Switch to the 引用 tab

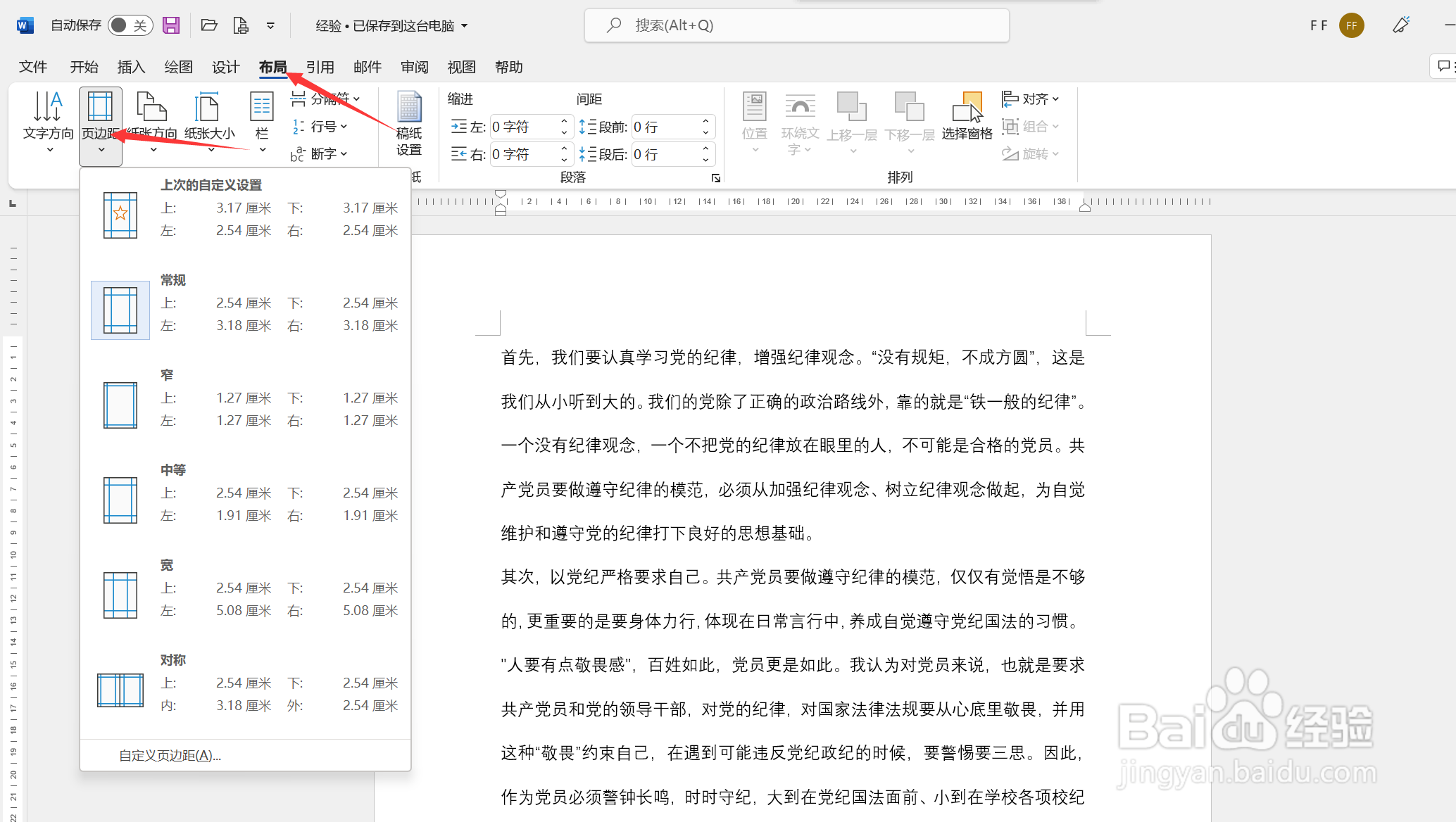pyautogui.click(x=320, y=67)
